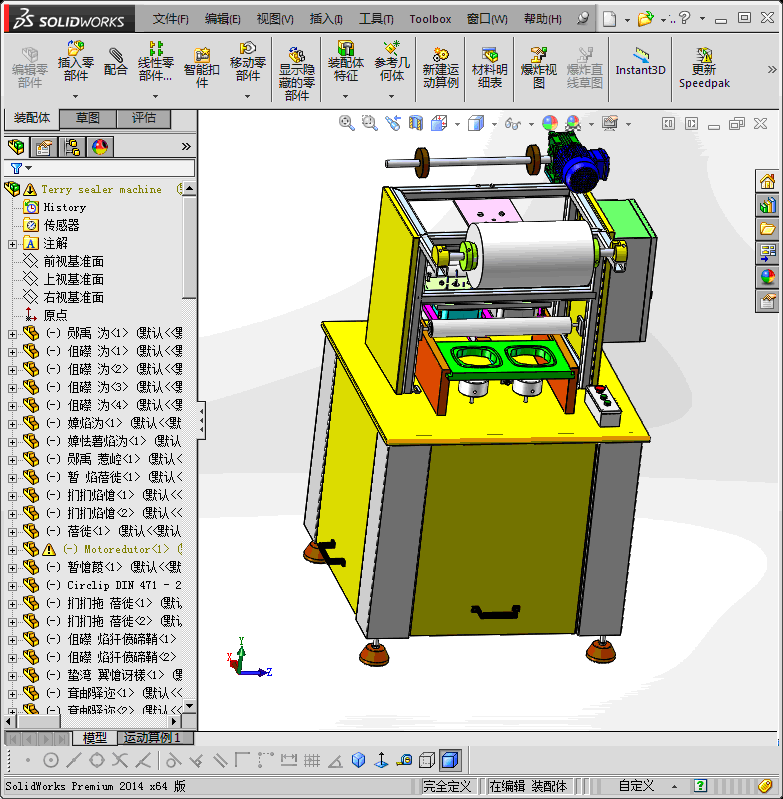
Task: Open the 文件(F) File menu
Action: (x=171, y=19)
